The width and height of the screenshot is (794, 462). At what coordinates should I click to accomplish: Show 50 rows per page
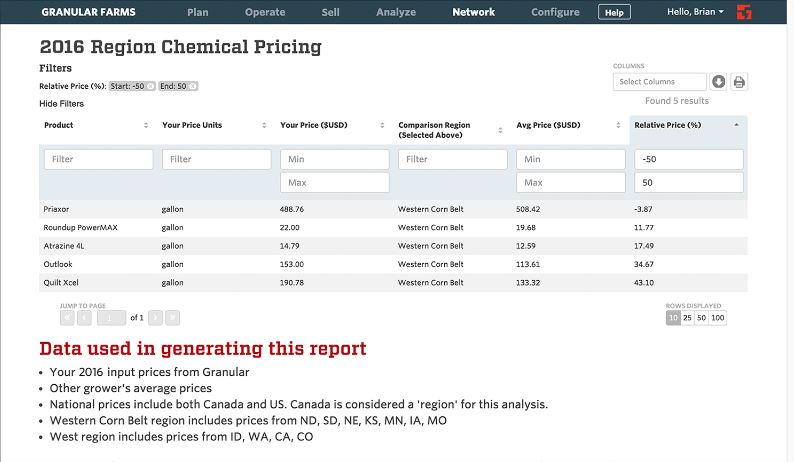702,318
